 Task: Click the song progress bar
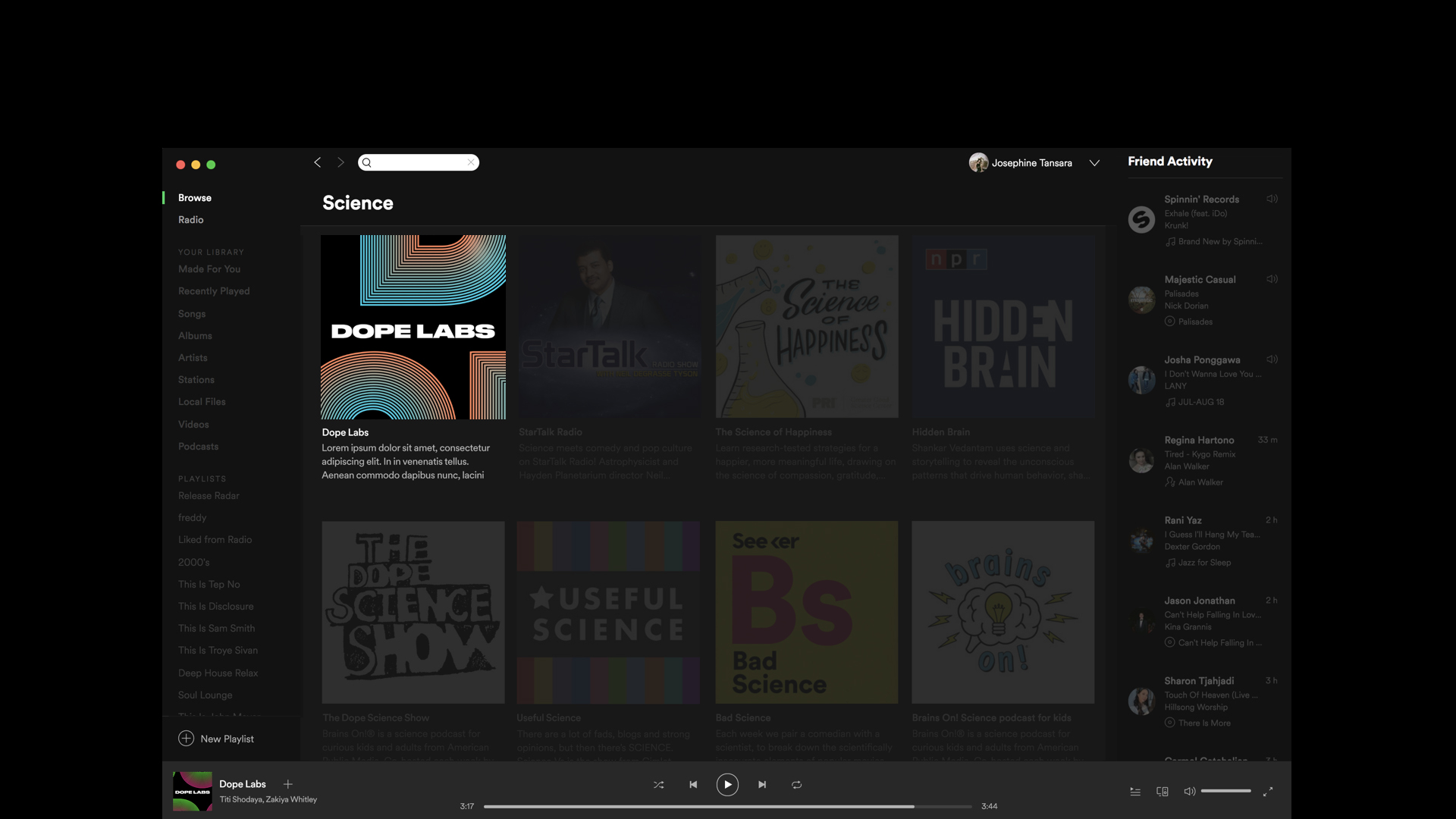[x=728, y=807]
